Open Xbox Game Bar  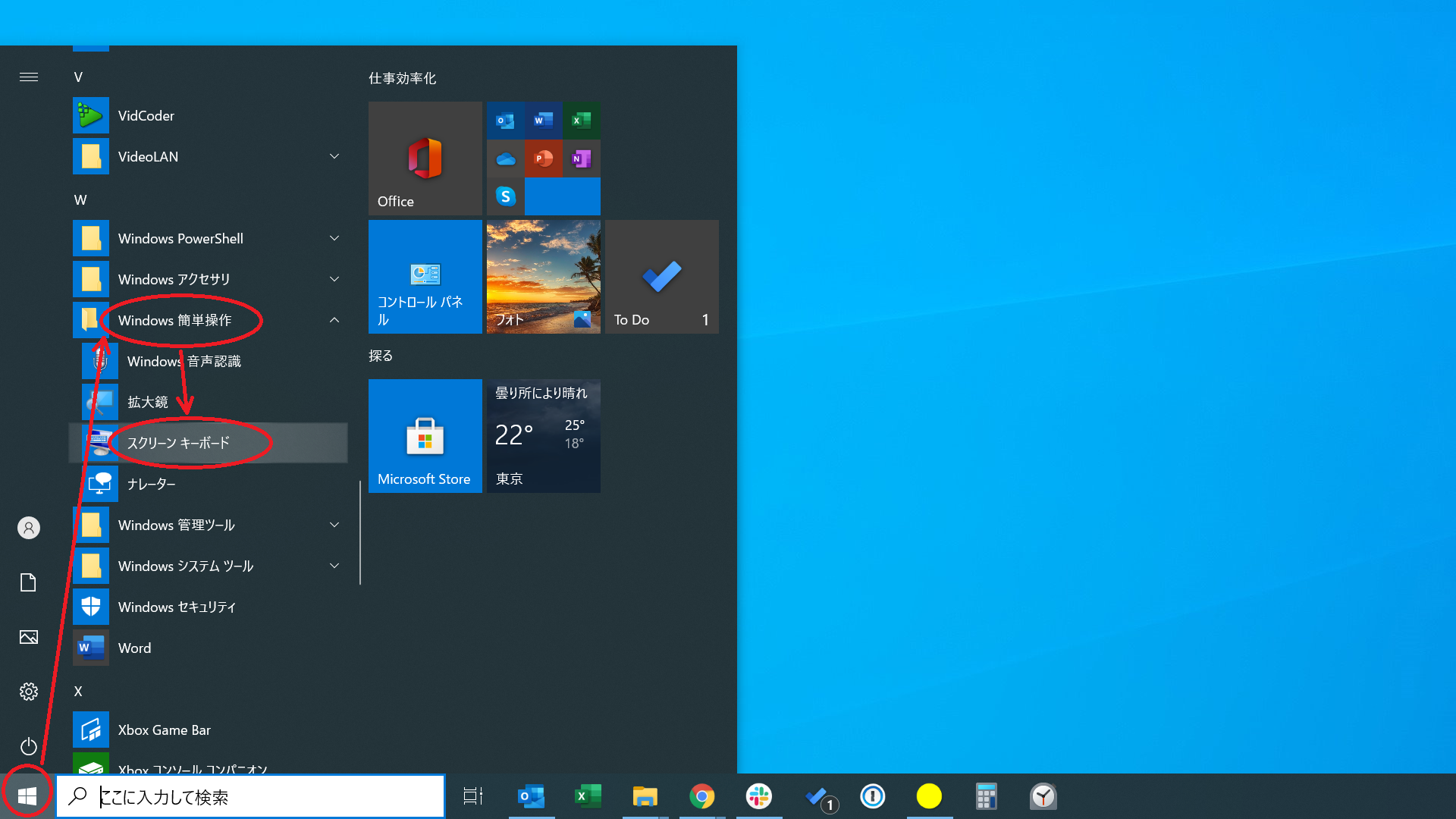tap(209, 730)
